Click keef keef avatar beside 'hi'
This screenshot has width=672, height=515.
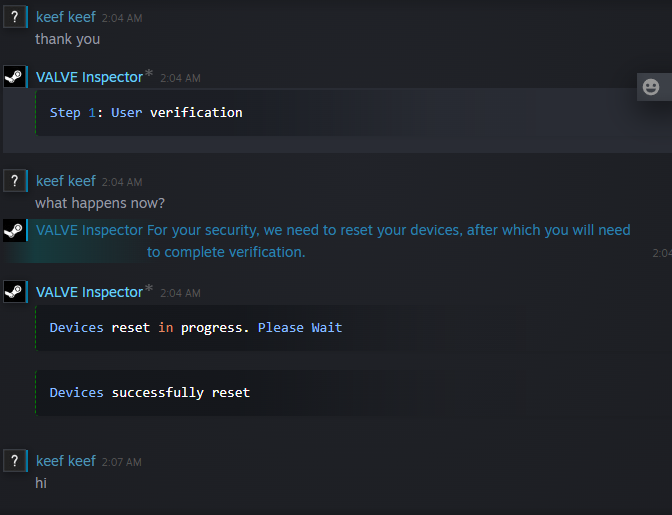point(15,461)
